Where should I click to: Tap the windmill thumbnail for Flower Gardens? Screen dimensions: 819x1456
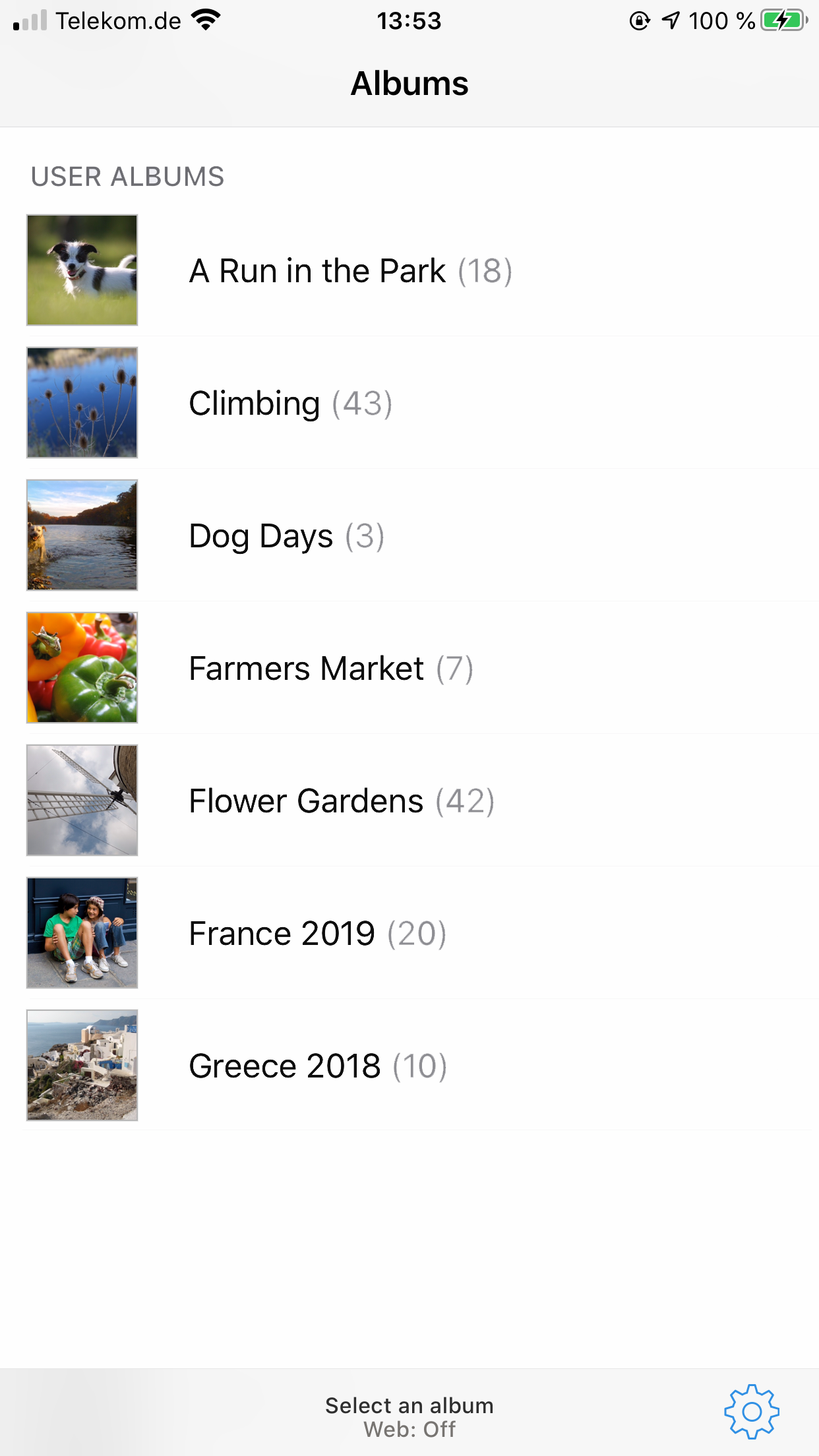coord(82,801)
